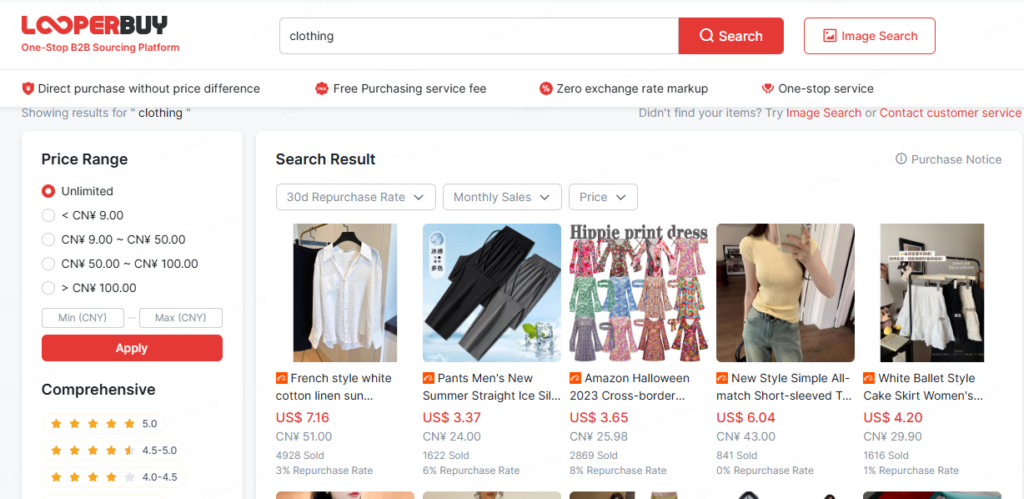Apply the price range filter

132,348
